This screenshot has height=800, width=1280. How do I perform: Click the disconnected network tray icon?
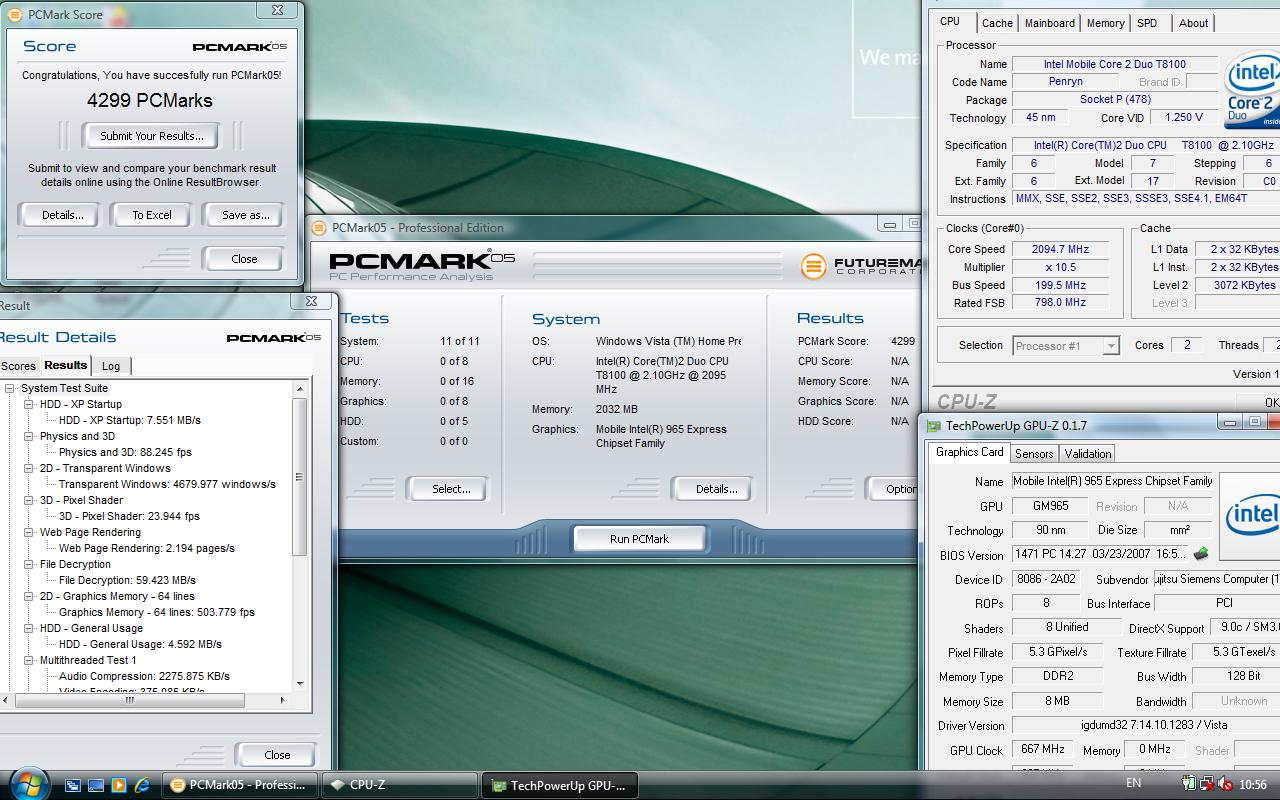click(x=1207, y=784)
